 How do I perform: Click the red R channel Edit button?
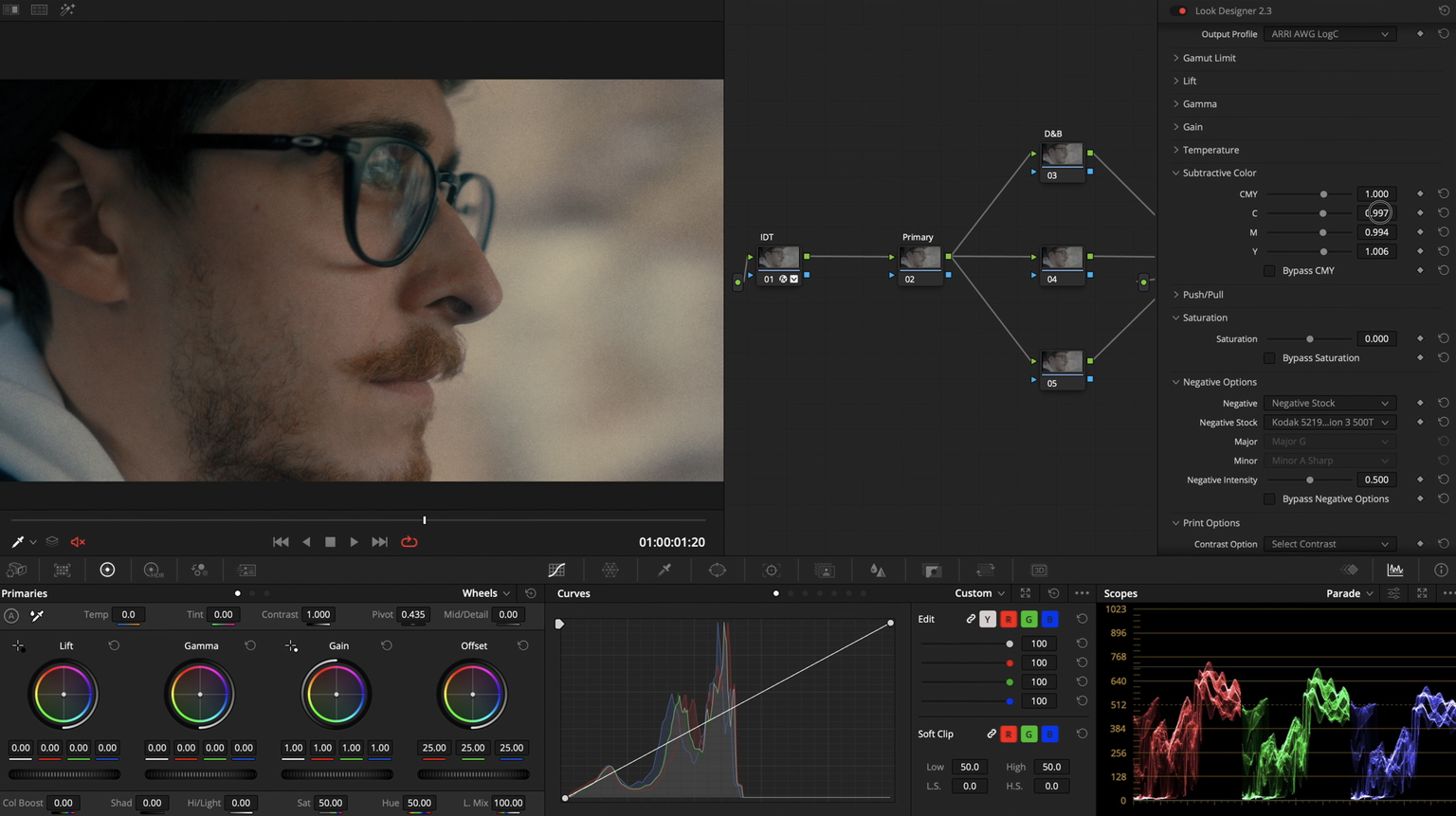click(1008, 619)
